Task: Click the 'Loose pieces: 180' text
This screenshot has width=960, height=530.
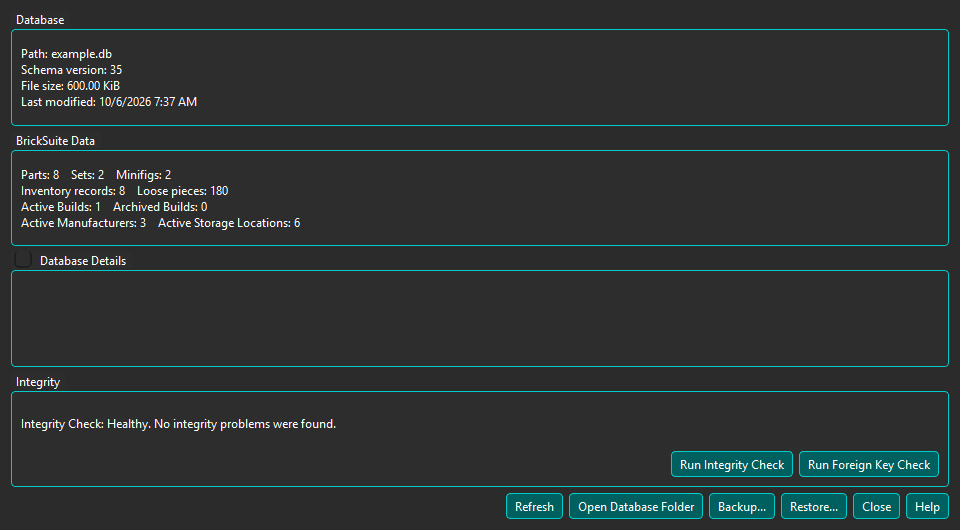Action: 182,191
